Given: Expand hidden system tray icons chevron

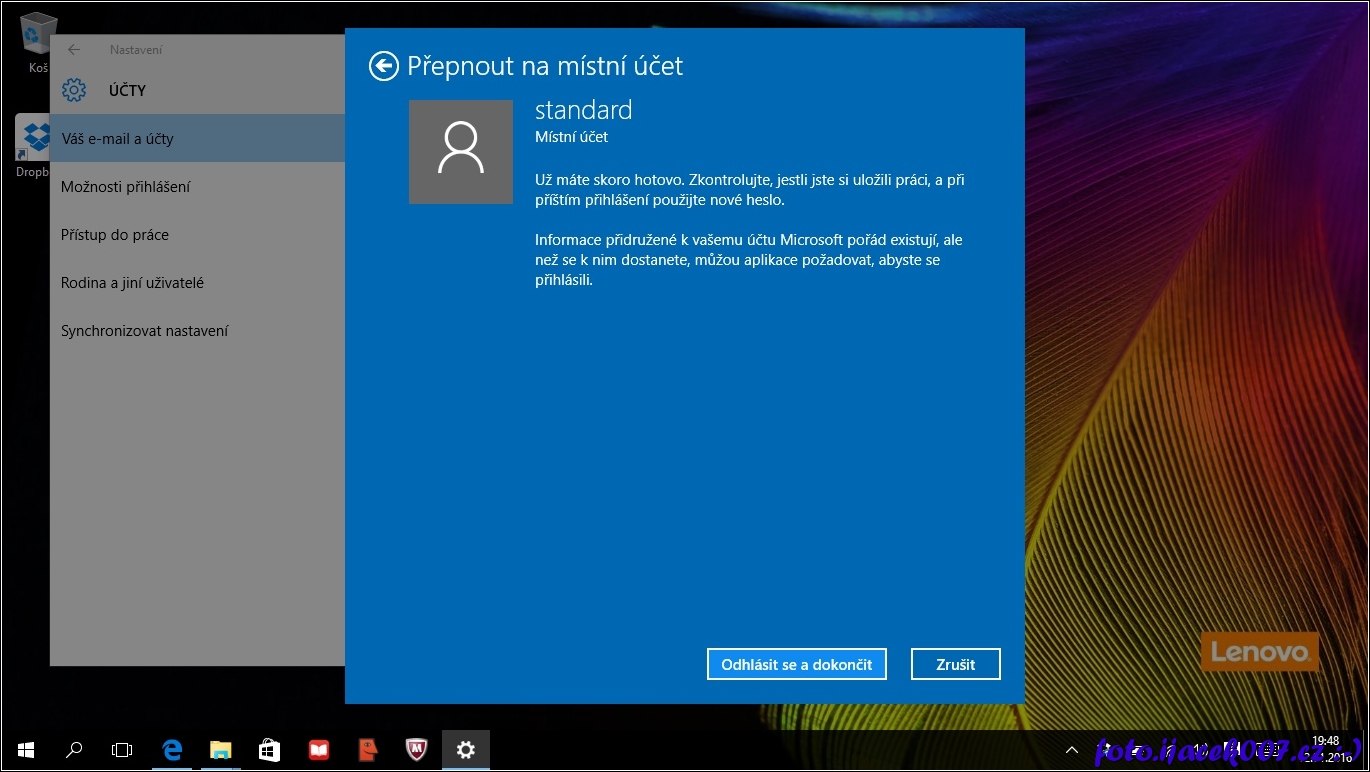Looking at the screenshot, I should click(x=1071, y=750).
